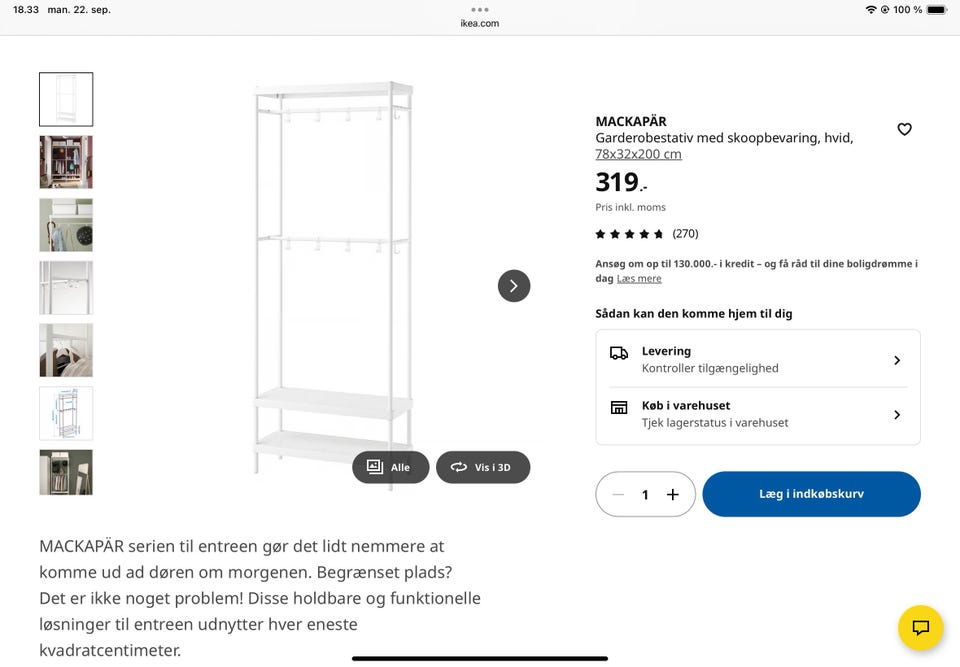This screenshot has width=960, height=667.
Task: Add product to favorites with heart icon
Action: [x=904, y=129]
